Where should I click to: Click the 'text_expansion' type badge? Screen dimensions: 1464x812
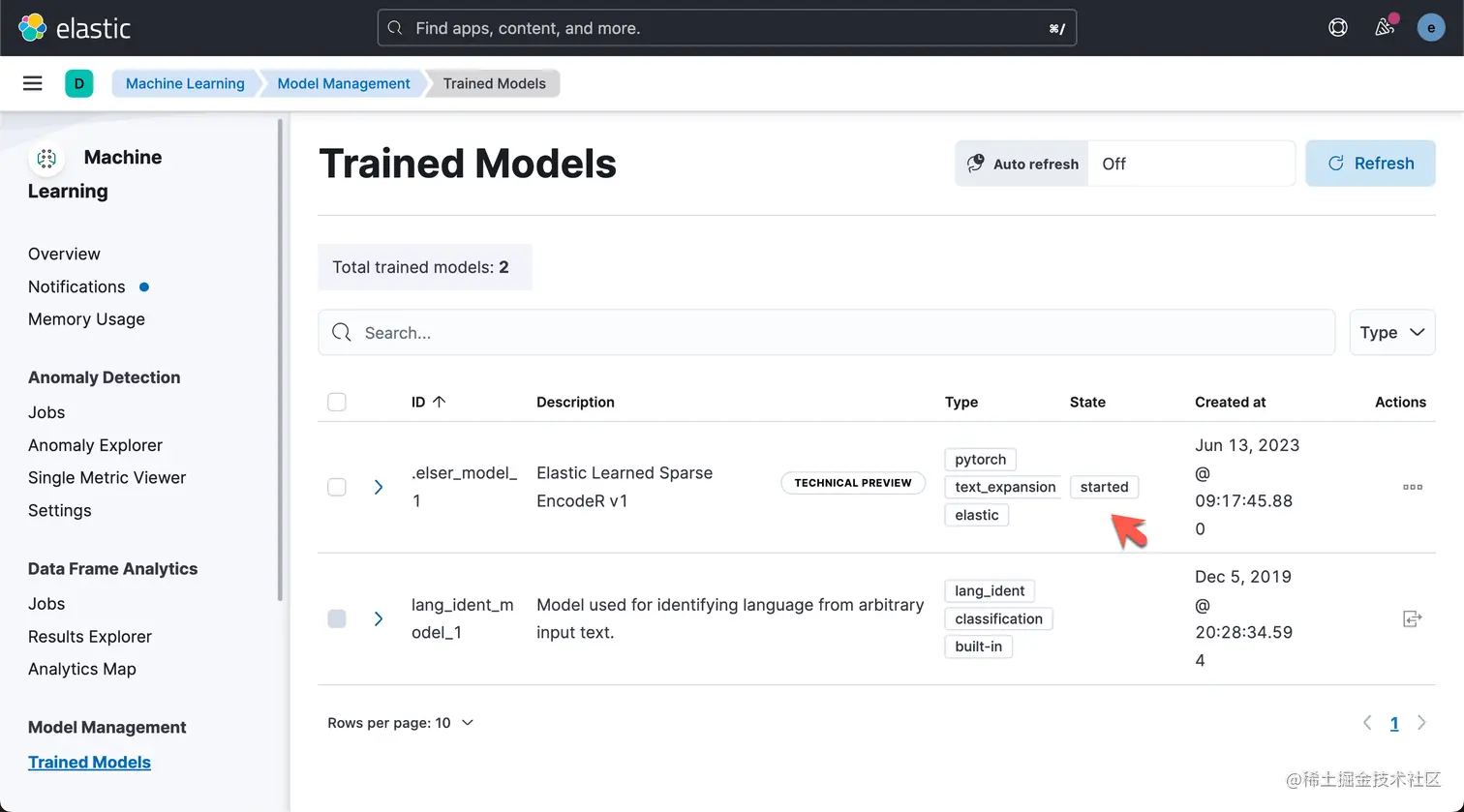pyautogui.click(x=1004, y=487)
